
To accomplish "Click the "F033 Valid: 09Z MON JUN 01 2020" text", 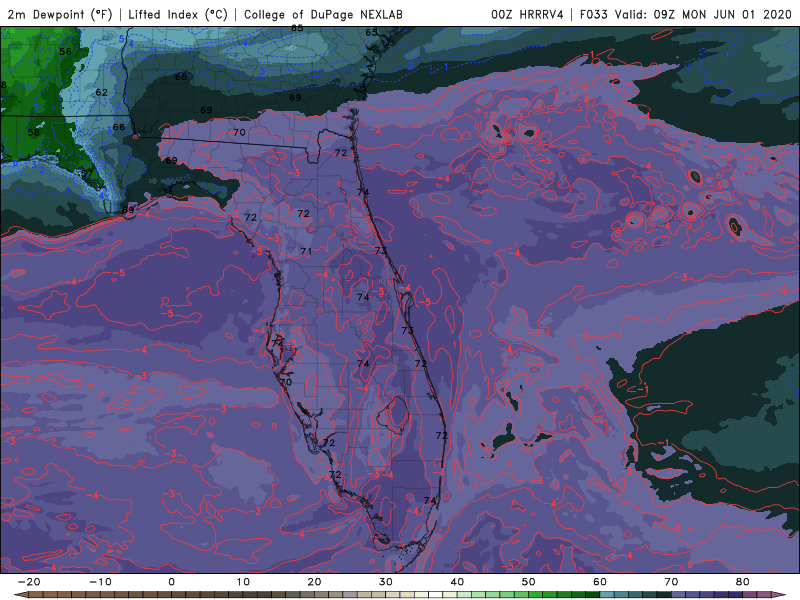I will tap(686, 14).
